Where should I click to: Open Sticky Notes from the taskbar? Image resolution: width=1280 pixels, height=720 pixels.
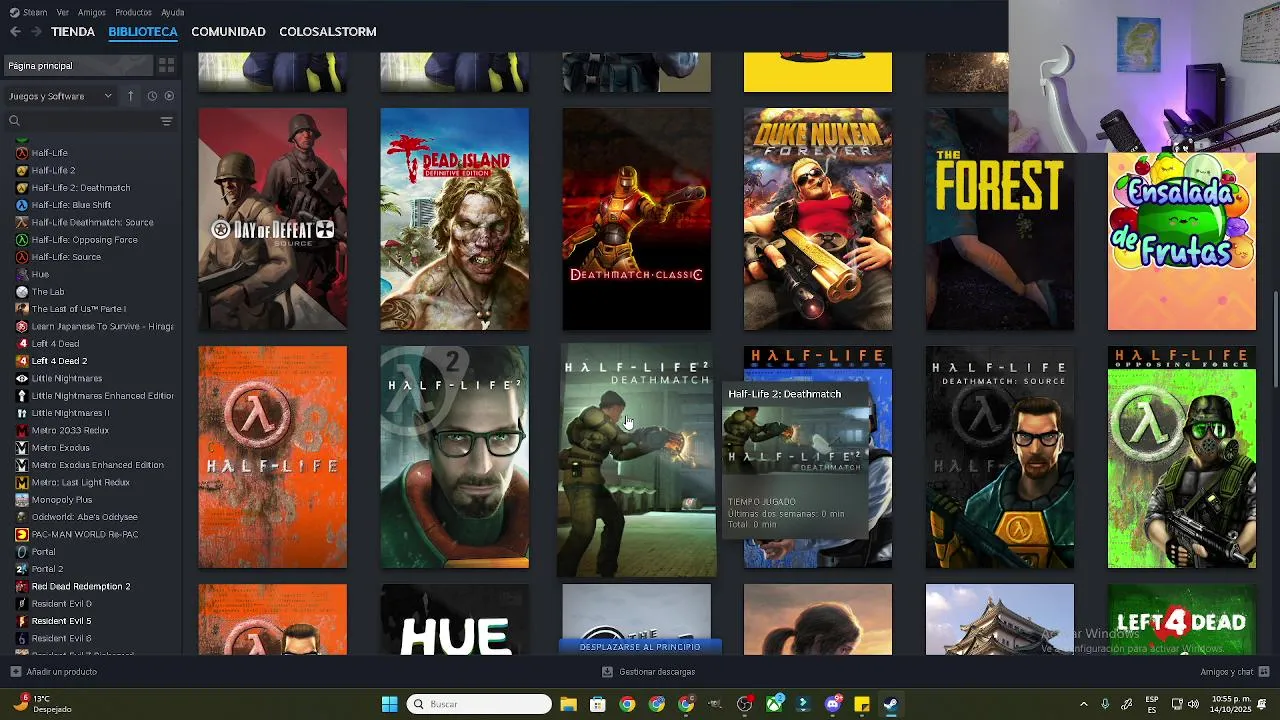tap(862, 705)
